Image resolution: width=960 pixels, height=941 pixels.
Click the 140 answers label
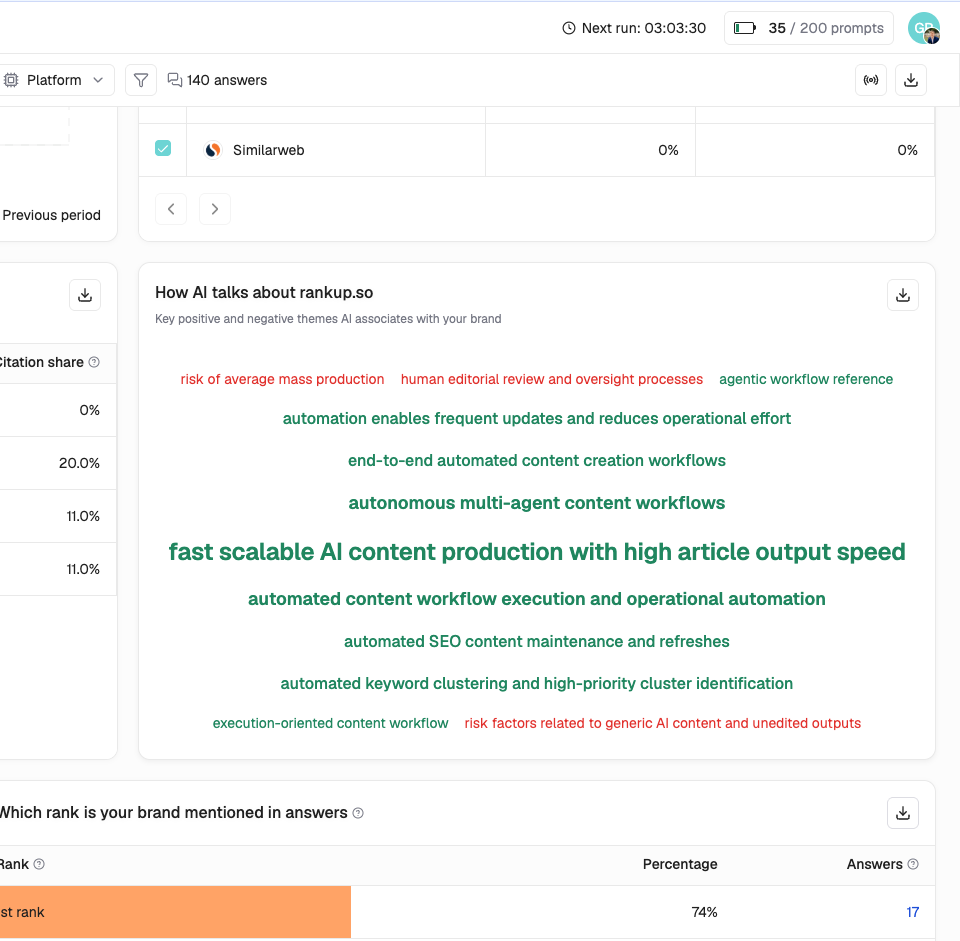click(227, 80)
